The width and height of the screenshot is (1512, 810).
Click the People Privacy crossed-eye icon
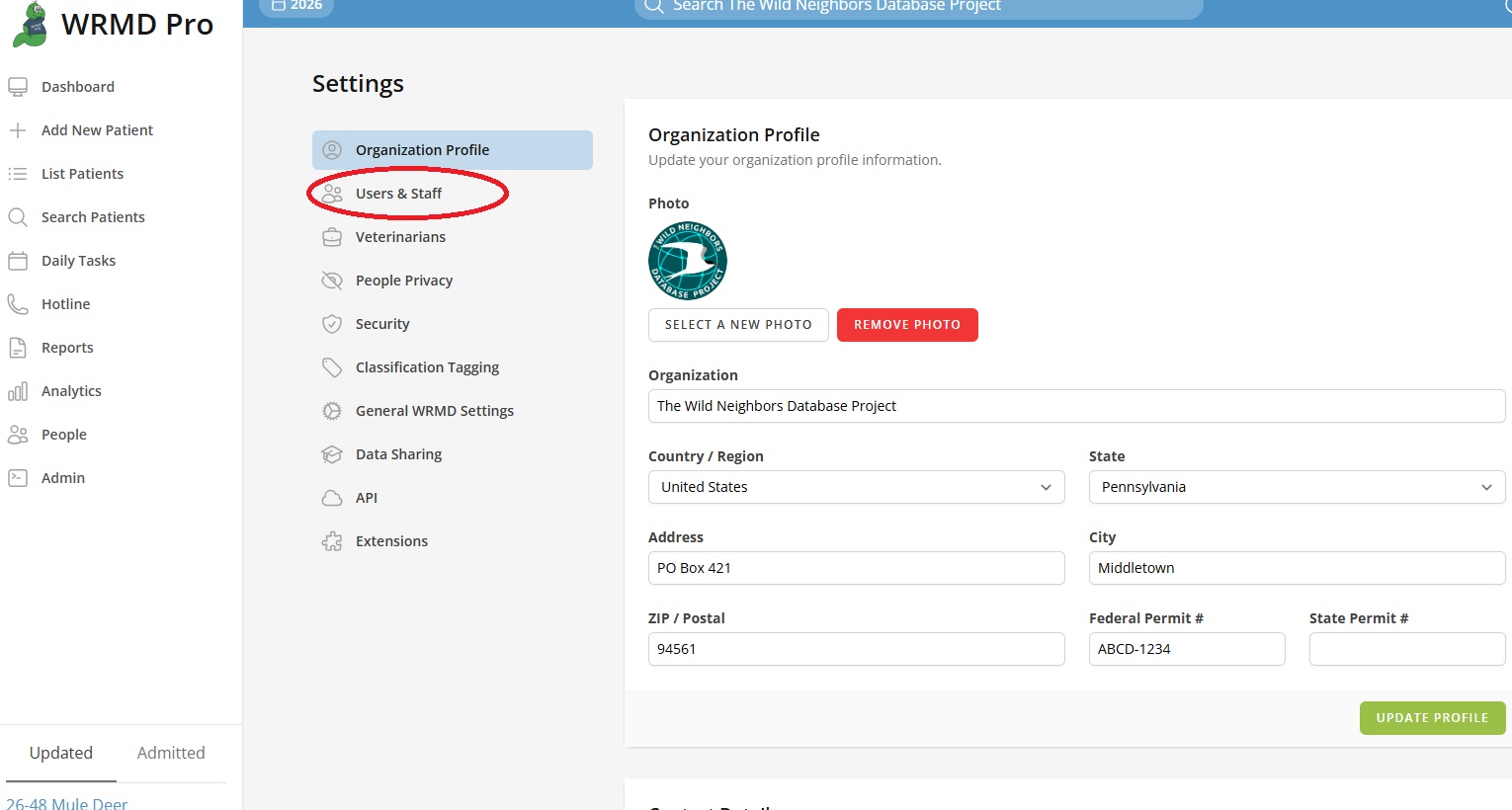(332, 281)
